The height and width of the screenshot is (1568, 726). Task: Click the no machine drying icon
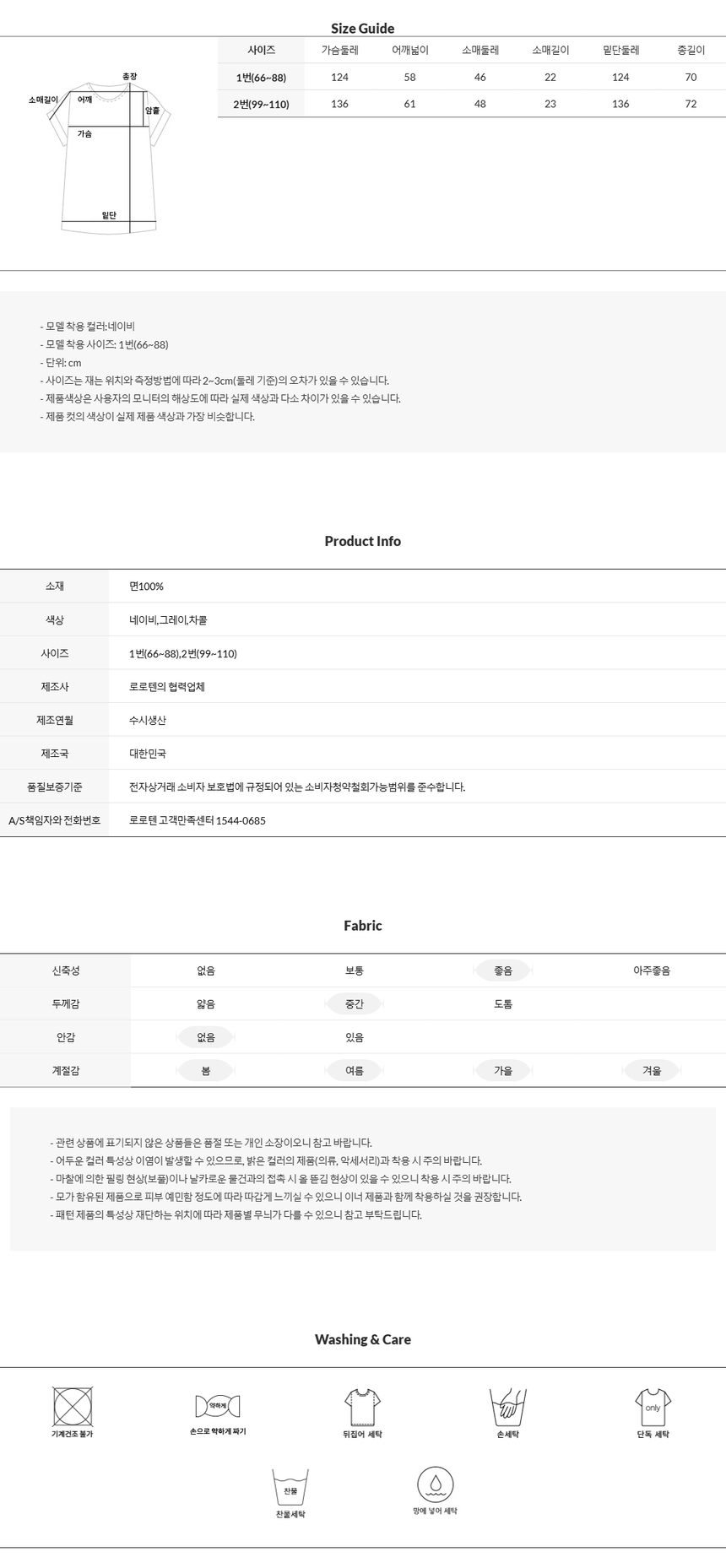[x=73, y=1407]
